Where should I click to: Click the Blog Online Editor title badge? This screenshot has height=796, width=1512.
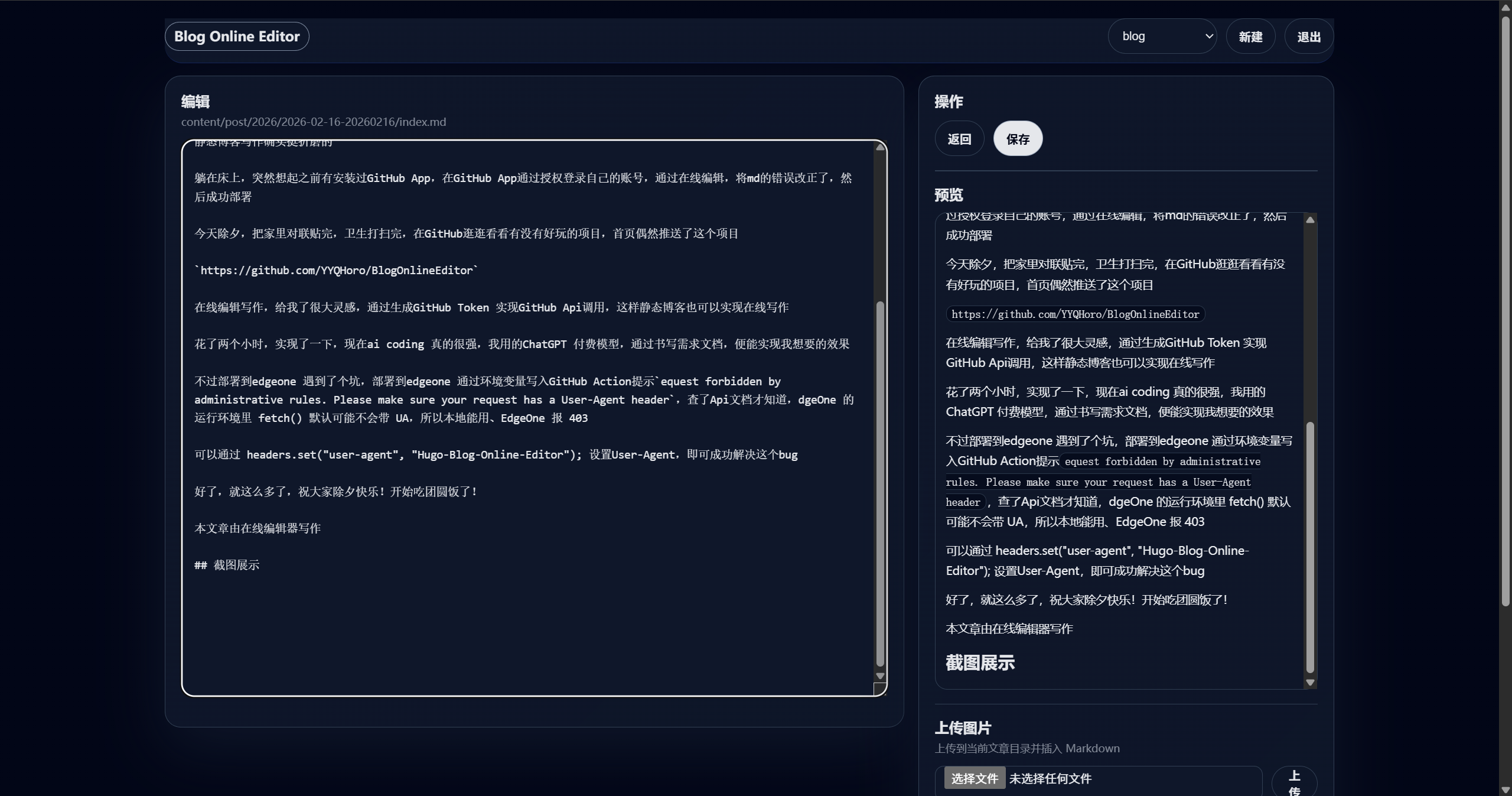237,37
